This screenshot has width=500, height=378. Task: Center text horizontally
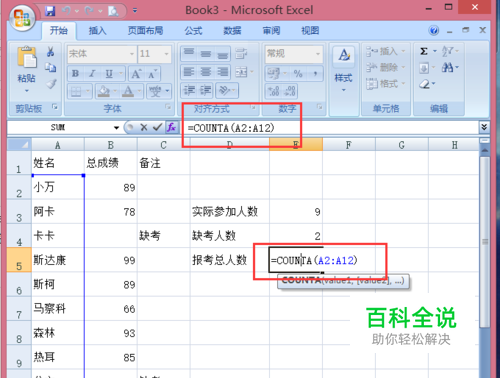click(206, 72)
